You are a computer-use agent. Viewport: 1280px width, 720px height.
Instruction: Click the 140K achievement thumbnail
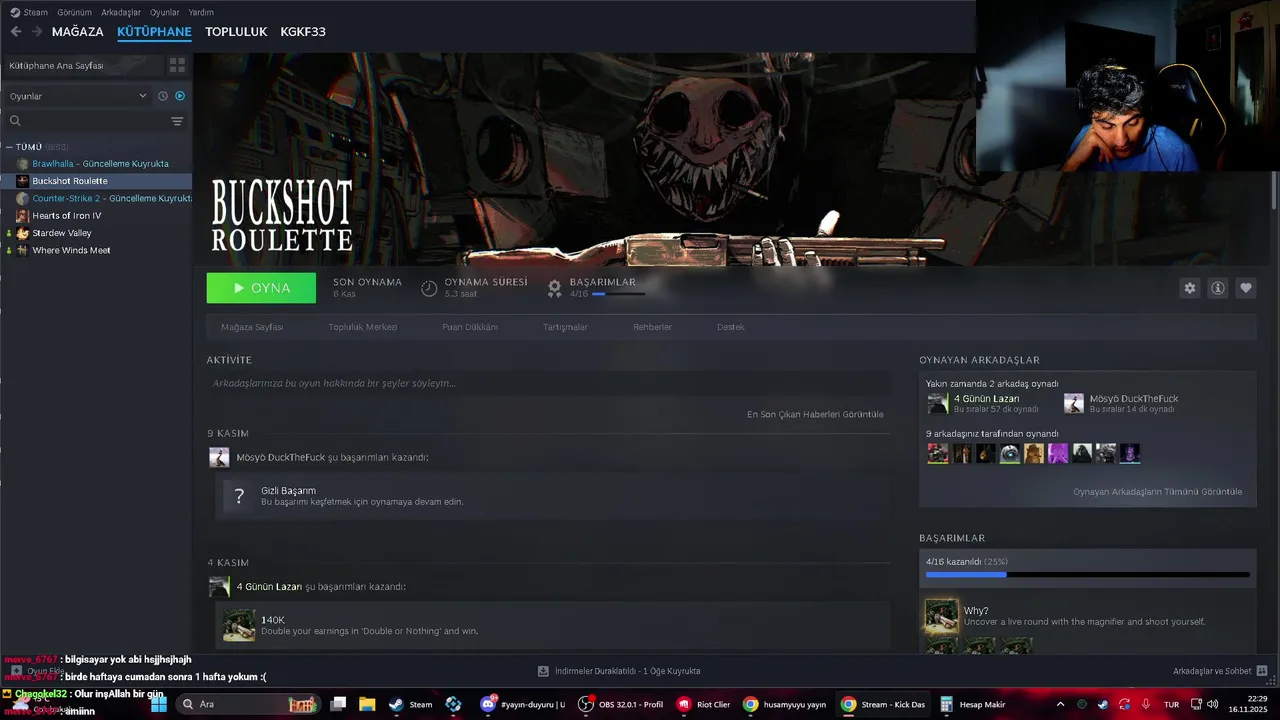(239, 625)
